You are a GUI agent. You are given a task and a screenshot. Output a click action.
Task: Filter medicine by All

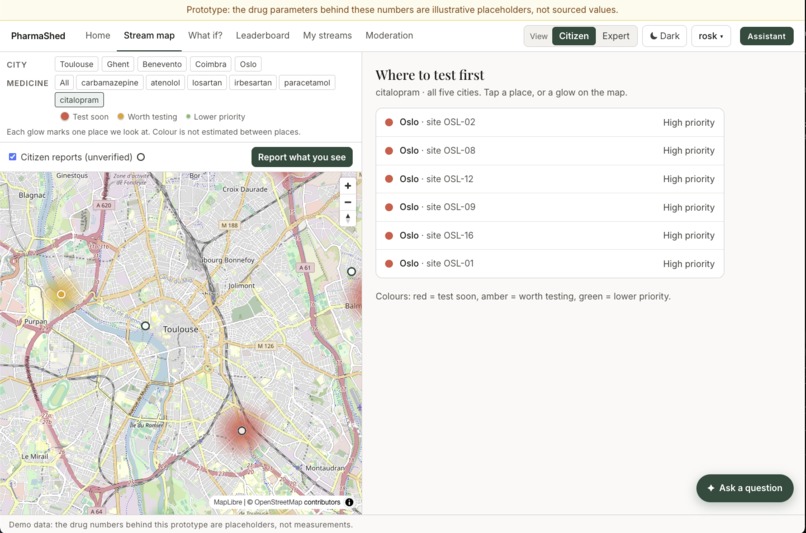click(x=64, y=83)
